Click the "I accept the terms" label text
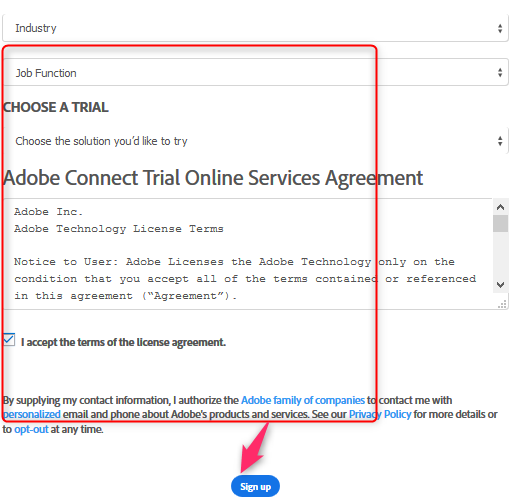 coord(123,342)
